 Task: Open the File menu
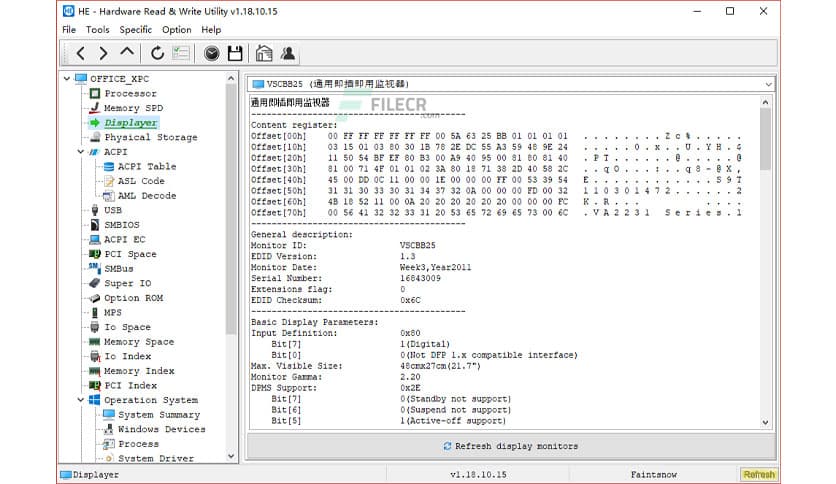pyautogui.click(x=69, y=30)
